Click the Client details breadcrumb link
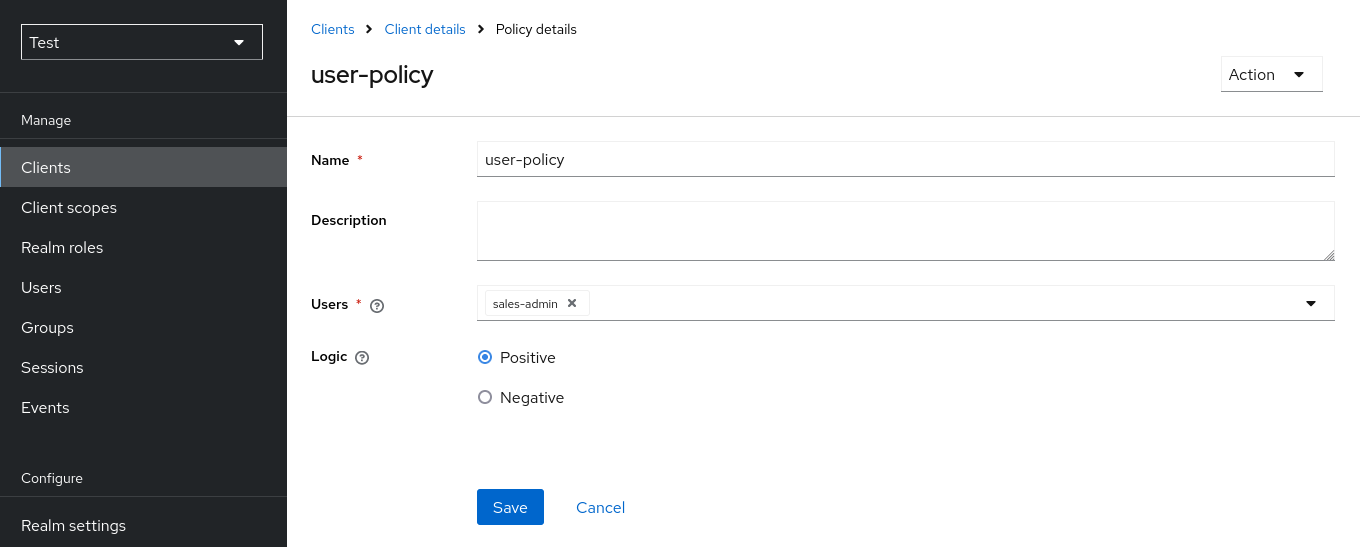This screenshot has width=1360, height=547. (x=425, y=29)
